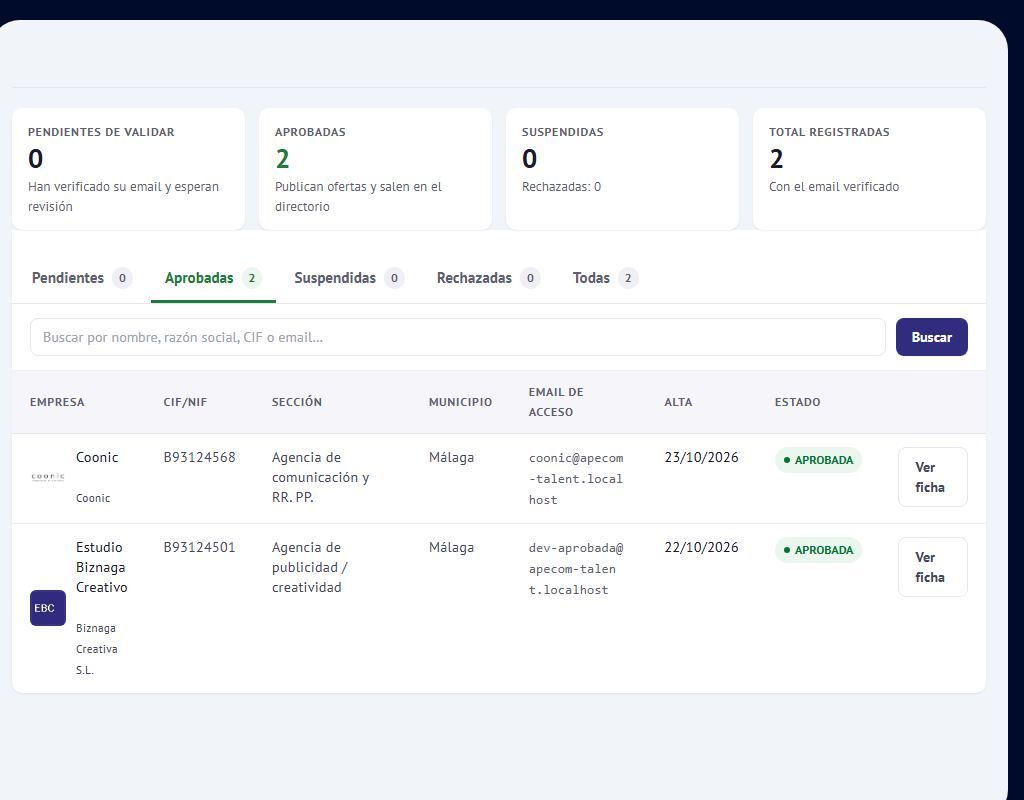Open Ver ficha for Coonic

click(x=933, y=477)
